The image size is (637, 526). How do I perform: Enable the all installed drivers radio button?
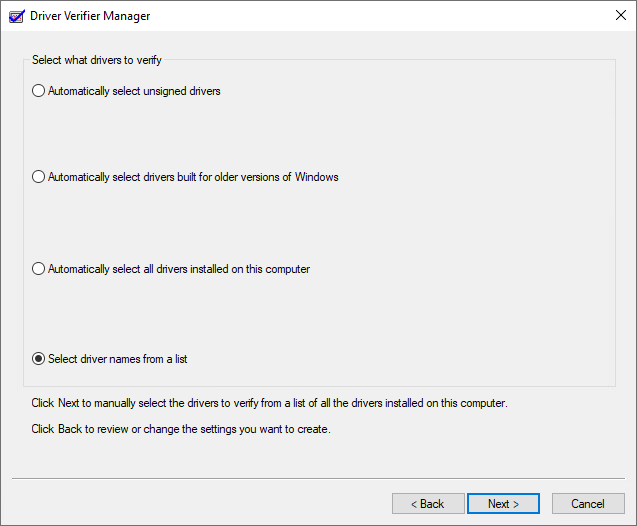[x=39, y=269]
